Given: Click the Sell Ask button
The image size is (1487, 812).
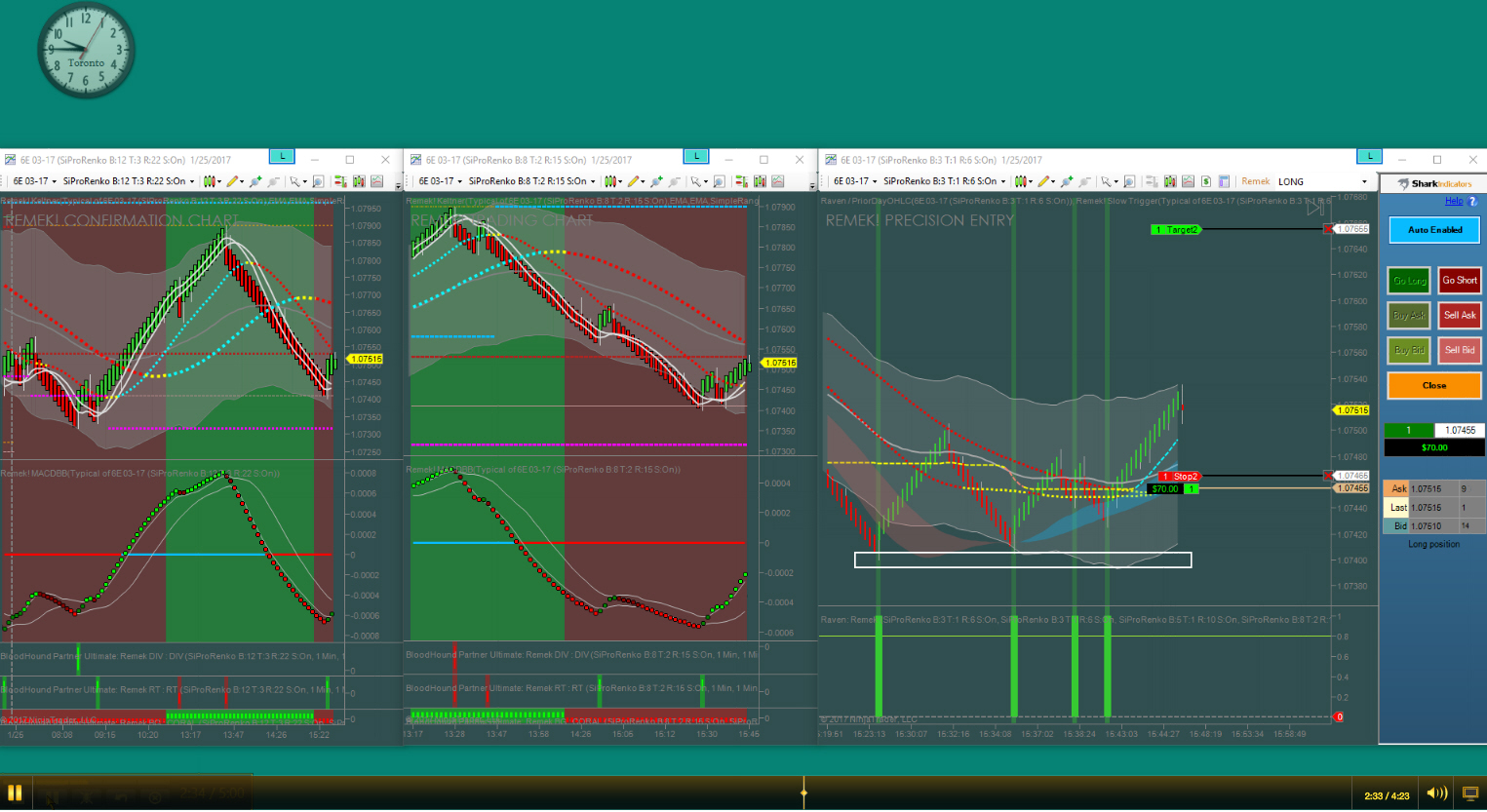Looking at the screenshot, I should click(1460, 316).
